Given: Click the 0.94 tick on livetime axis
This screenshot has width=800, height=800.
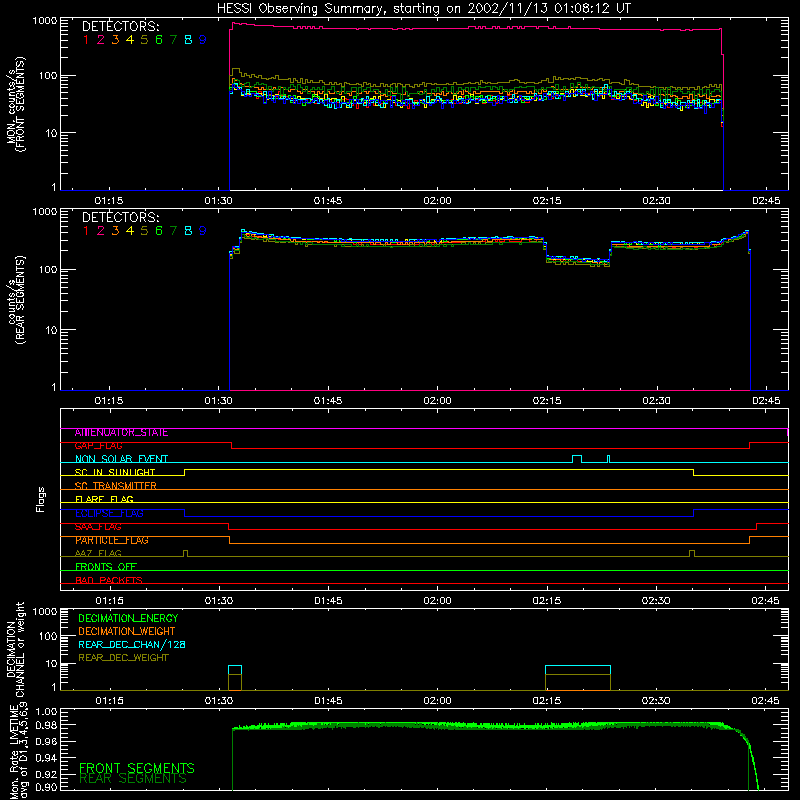Looking at the screenshot, I should point(46,758).
